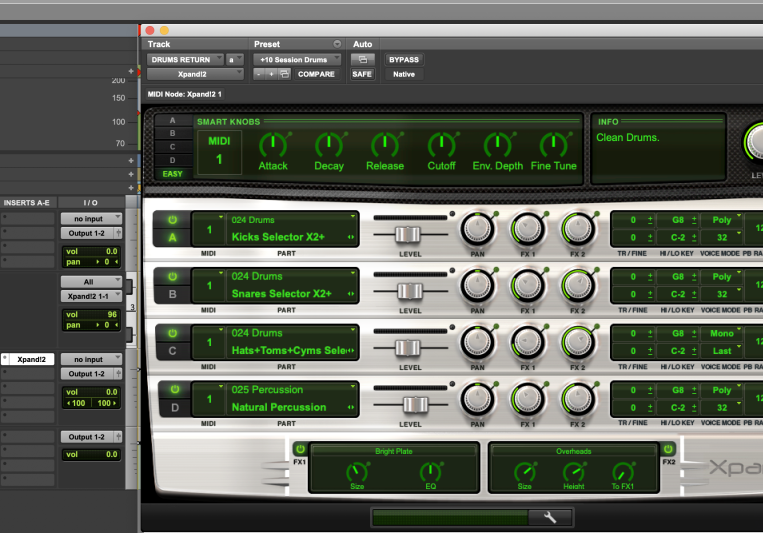Image resolution: width=763 pixels, height=533 pixels.
Task: Click the Decay smart knob
Action: tap(329, 145)
